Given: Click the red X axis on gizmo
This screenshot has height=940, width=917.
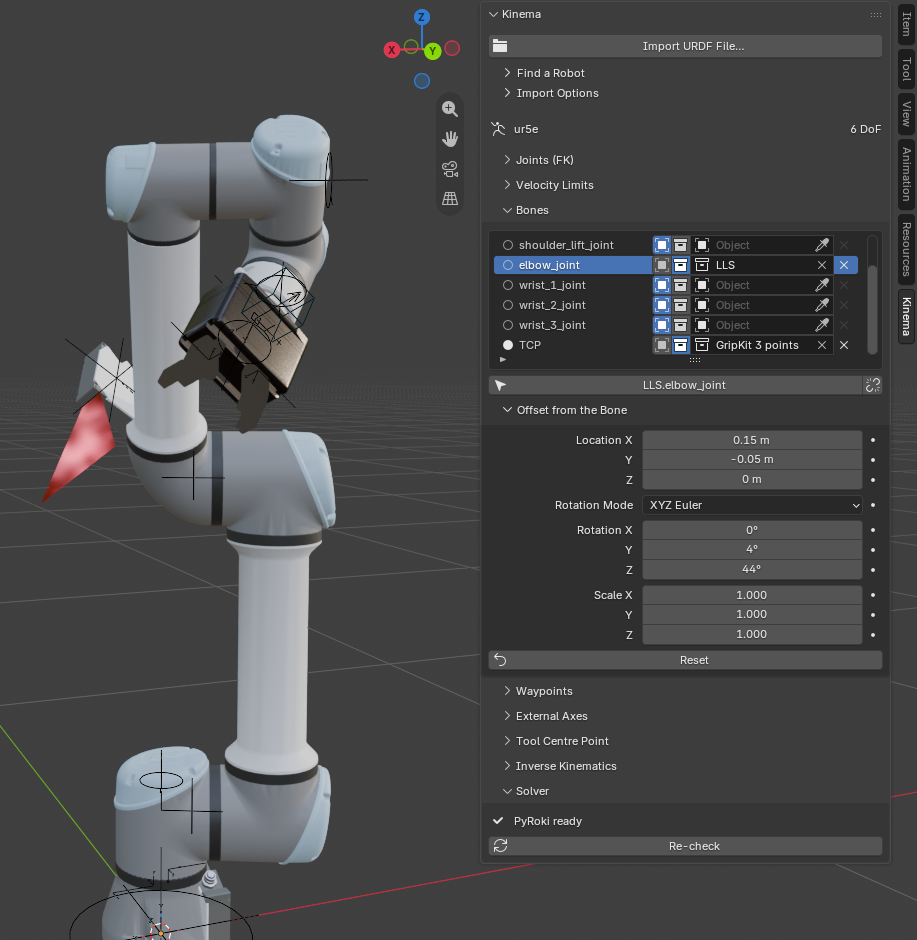Looking at the screenshot, I should 391,50.
